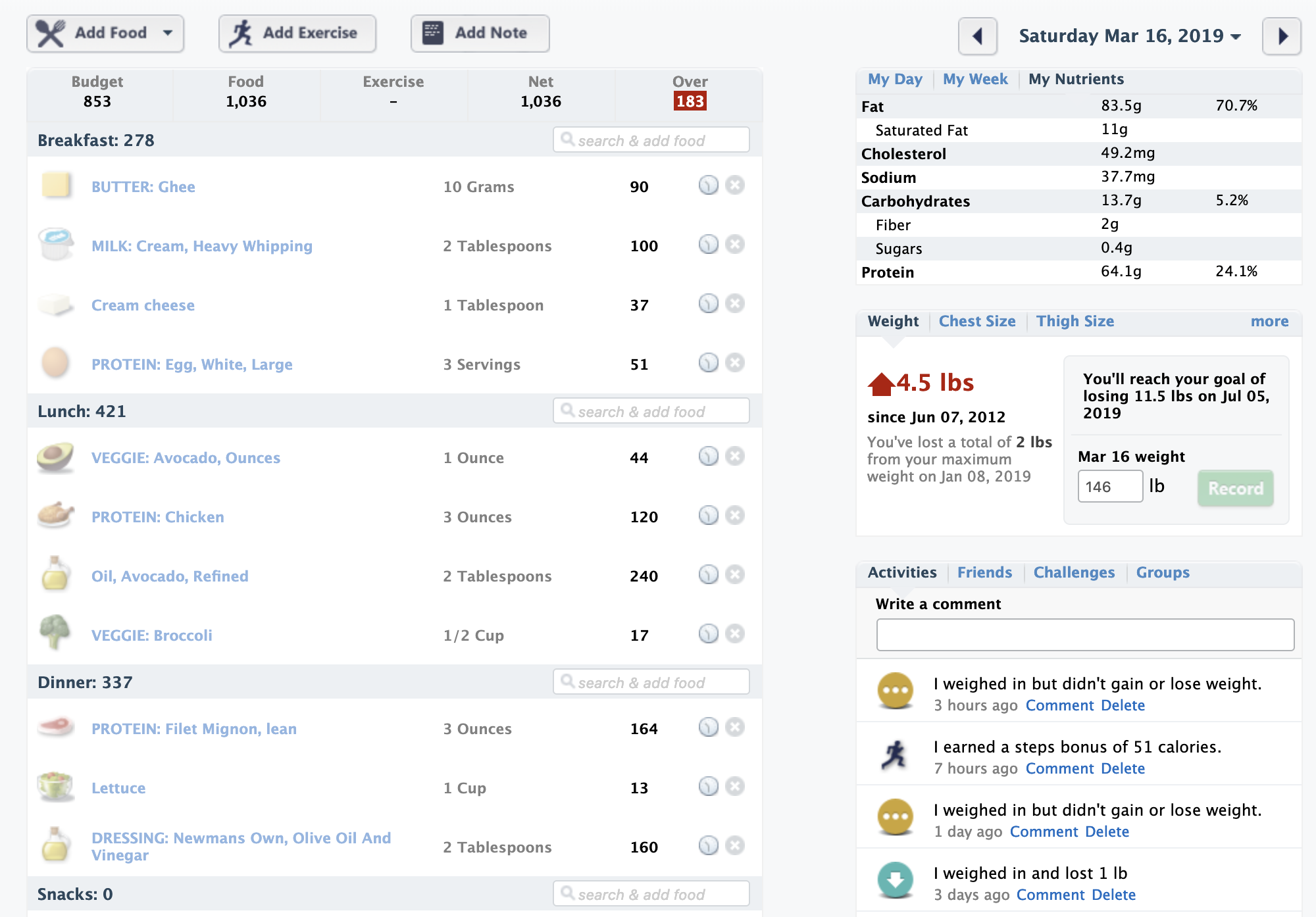Open clock icon for Cream cheese entry

708,304
